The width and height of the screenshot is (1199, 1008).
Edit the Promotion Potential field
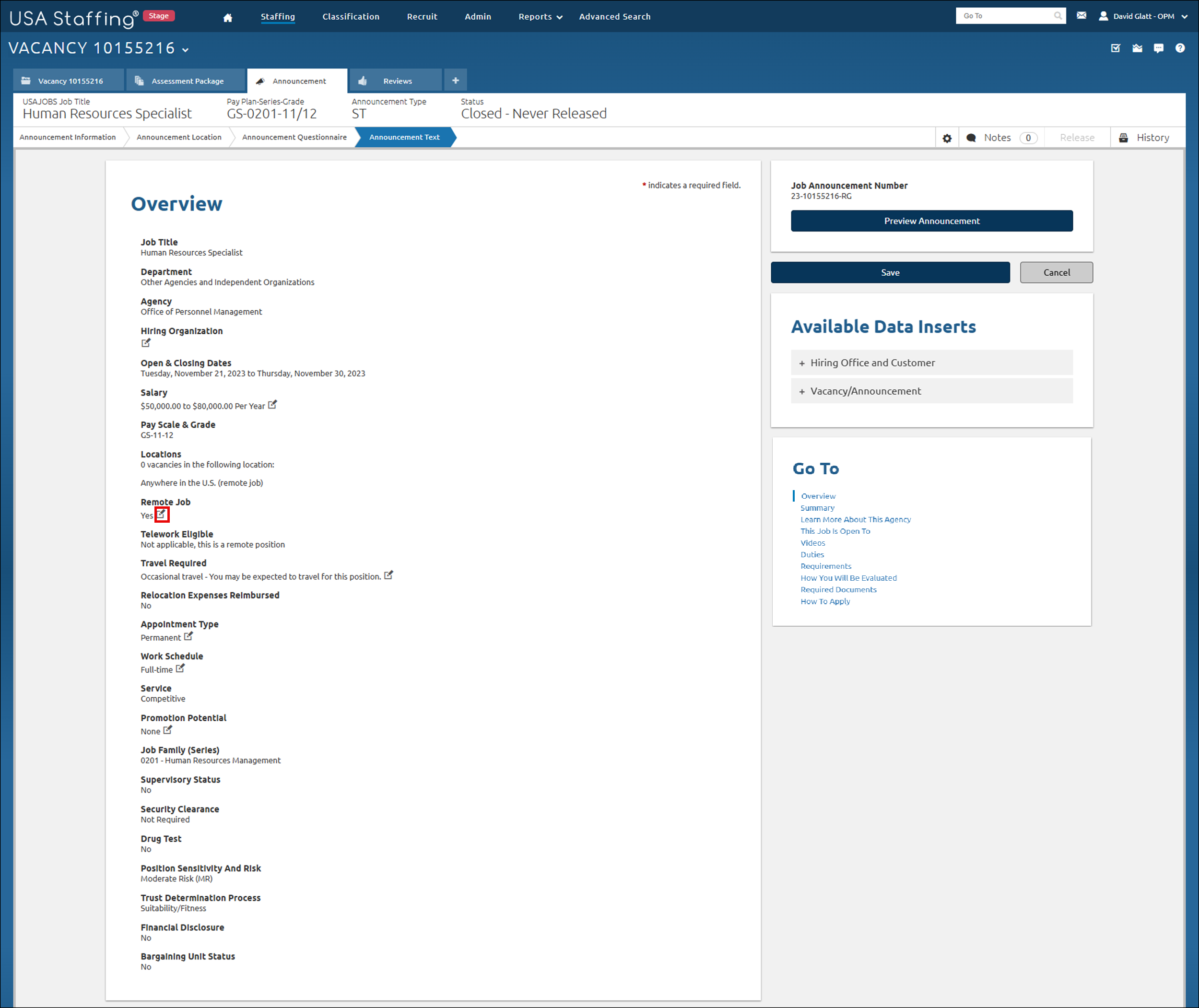167,730
